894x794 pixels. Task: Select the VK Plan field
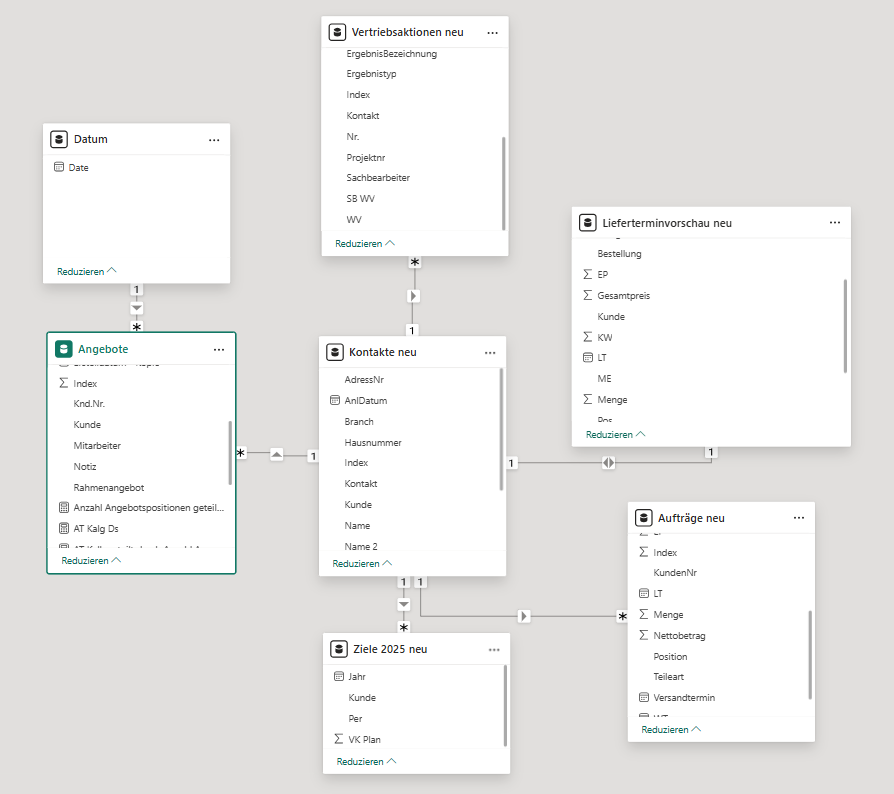pyautogui.click(x=364, y=739)
